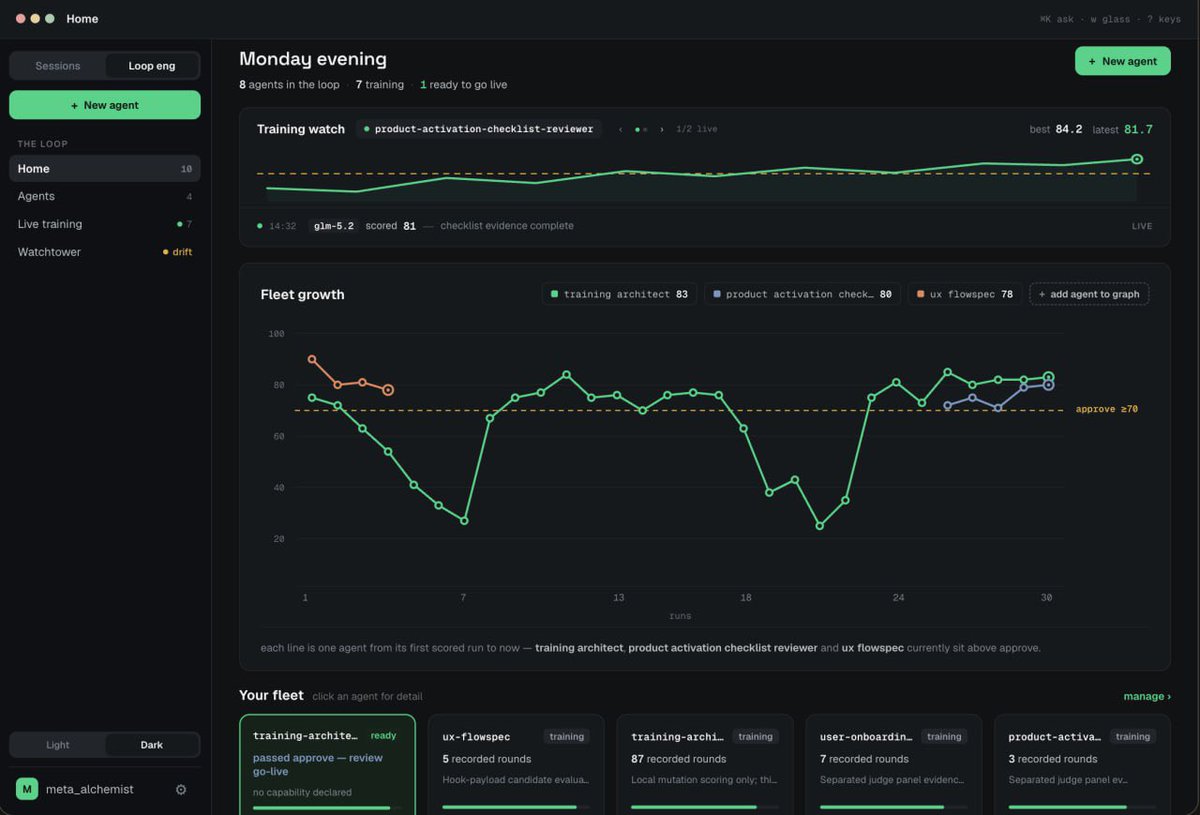Toggle ux flowspec series in legend
The image size is (1200, 815).
965,294
